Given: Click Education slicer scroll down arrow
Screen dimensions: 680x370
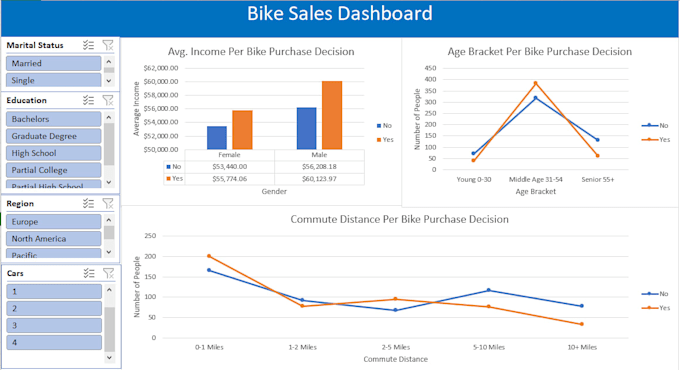Looking at the screenshot, I should pos(109,182).
